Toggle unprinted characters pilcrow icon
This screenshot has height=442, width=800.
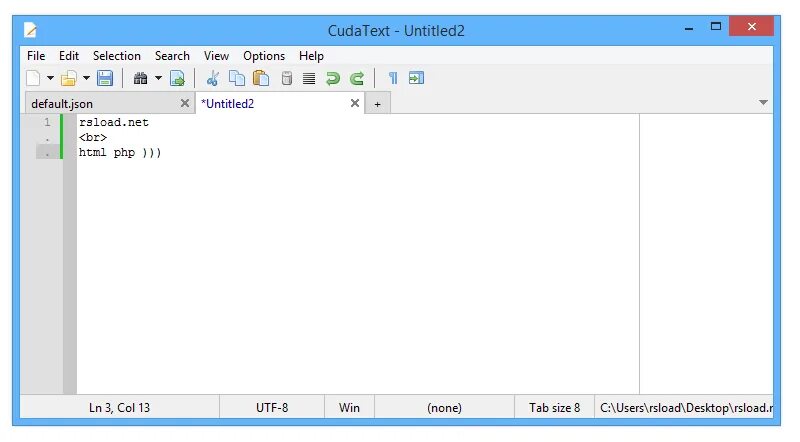[x=393, y=79]
